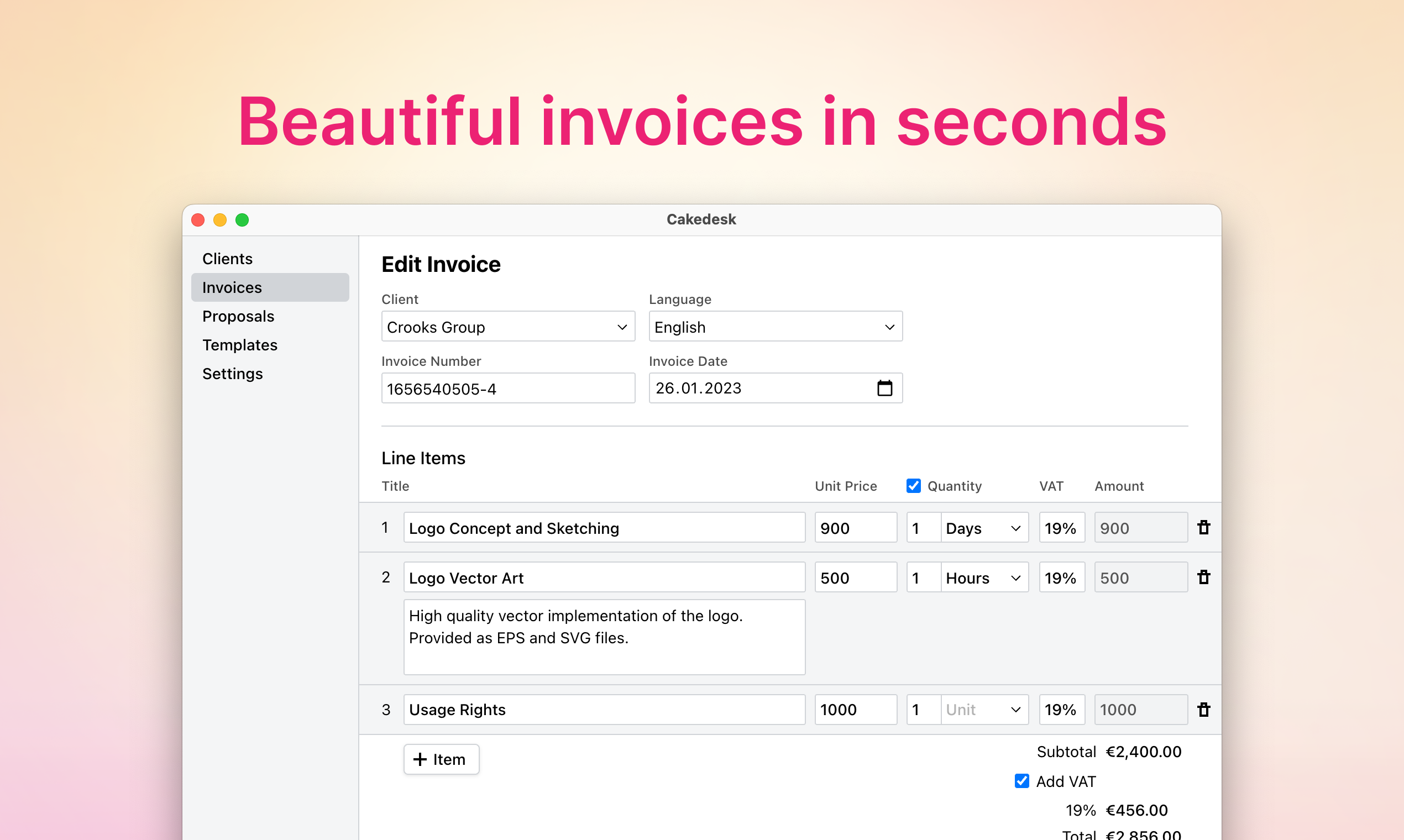Open the Days unit dropdown in row 1
1404x840 pixels.
[x=984, y=528]
